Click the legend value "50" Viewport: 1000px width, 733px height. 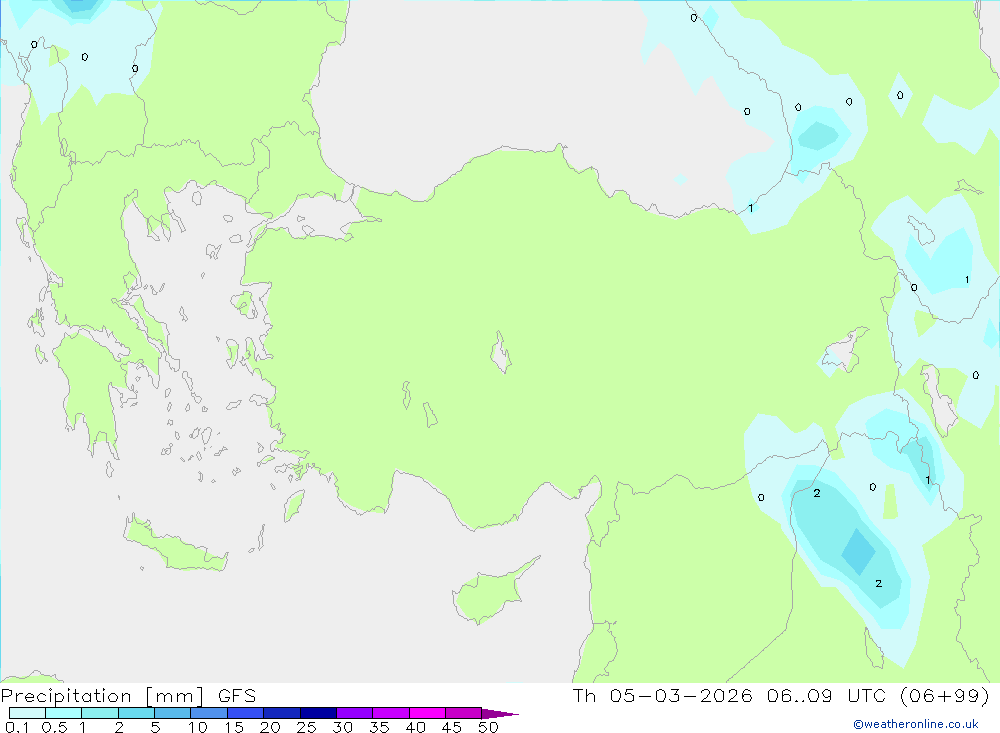pos(489,727)
